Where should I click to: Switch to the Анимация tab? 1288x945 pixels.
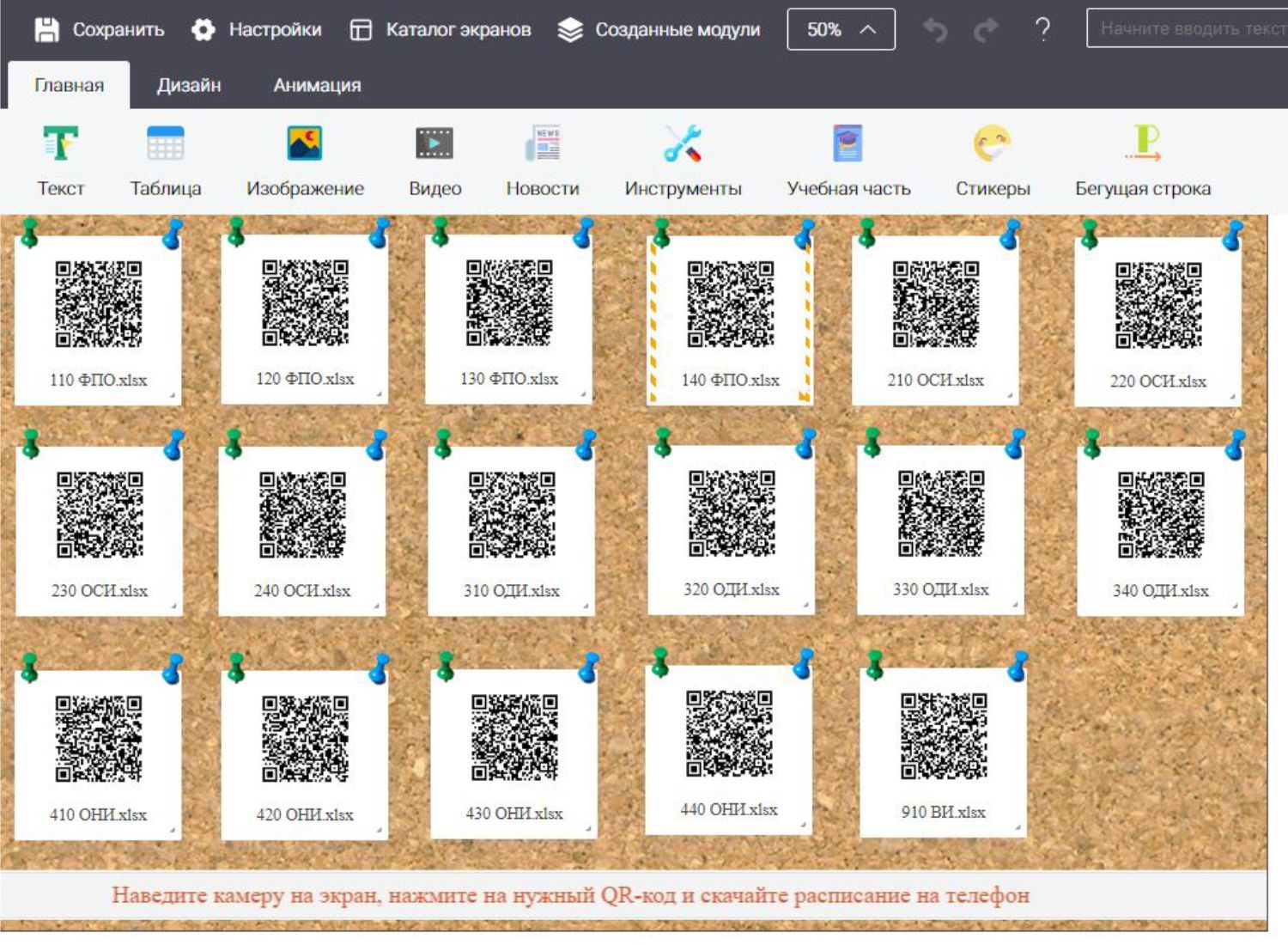(317, 85)
